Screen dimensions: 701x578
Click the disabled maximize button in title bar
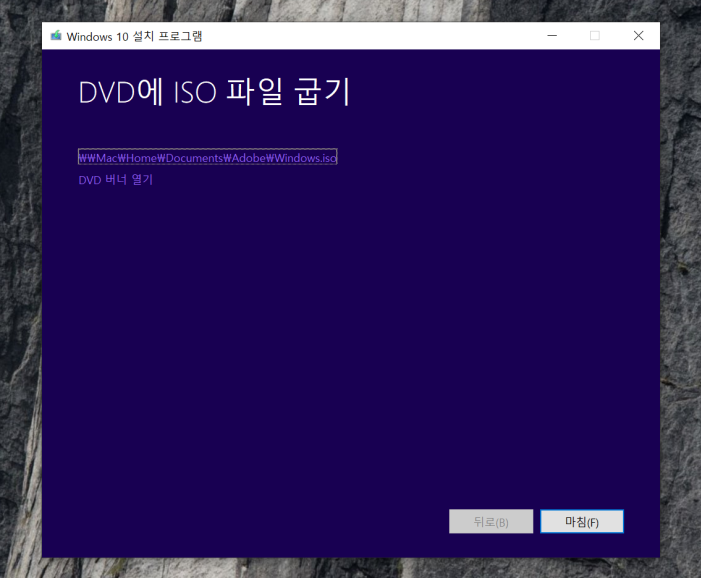[595, 36]
